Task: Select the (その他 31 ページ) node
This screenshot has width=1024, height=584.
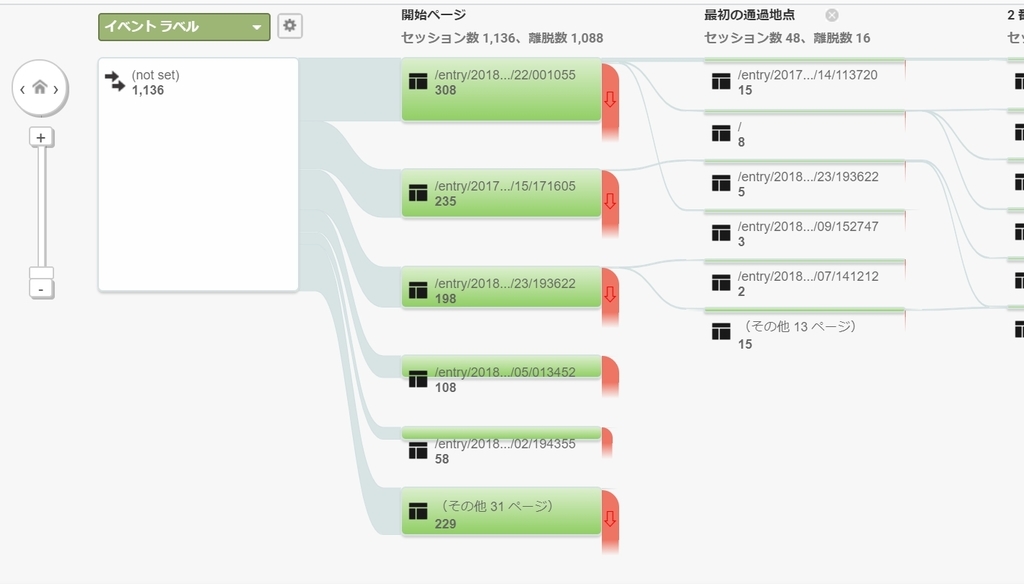Action: (x=501, y=511)
